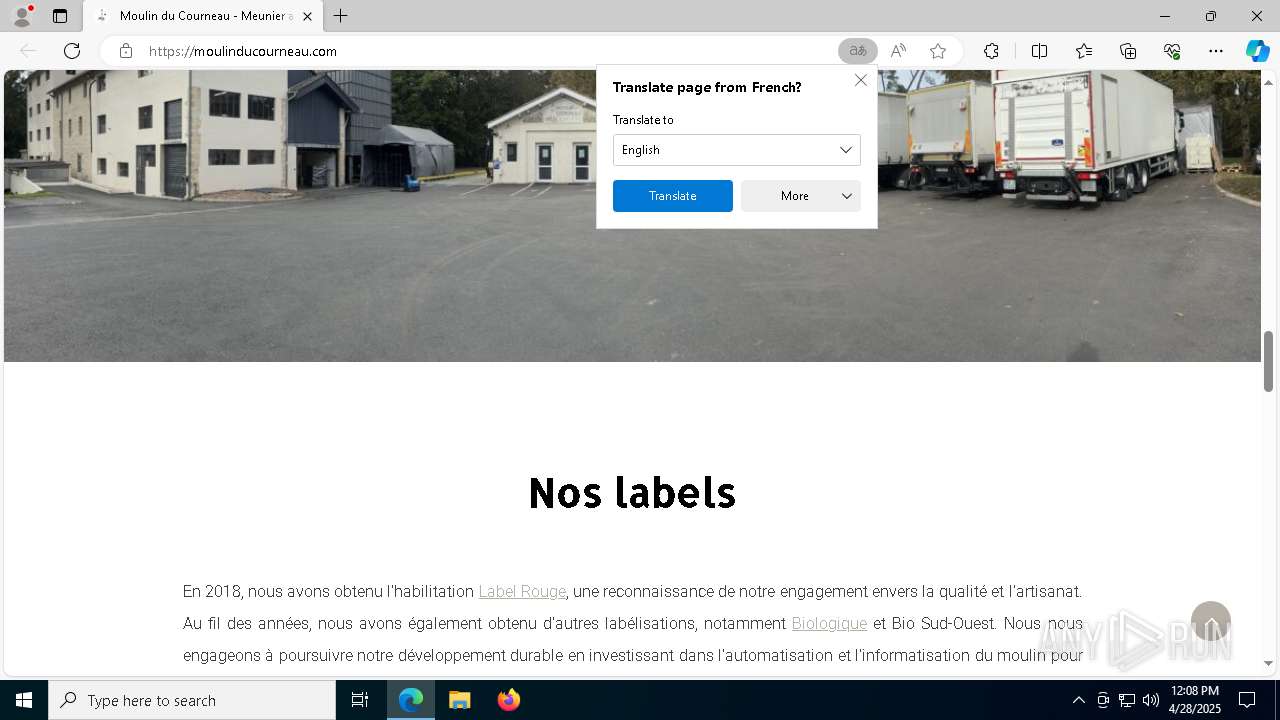Open Firefox taskbar icon

(508, 700)
